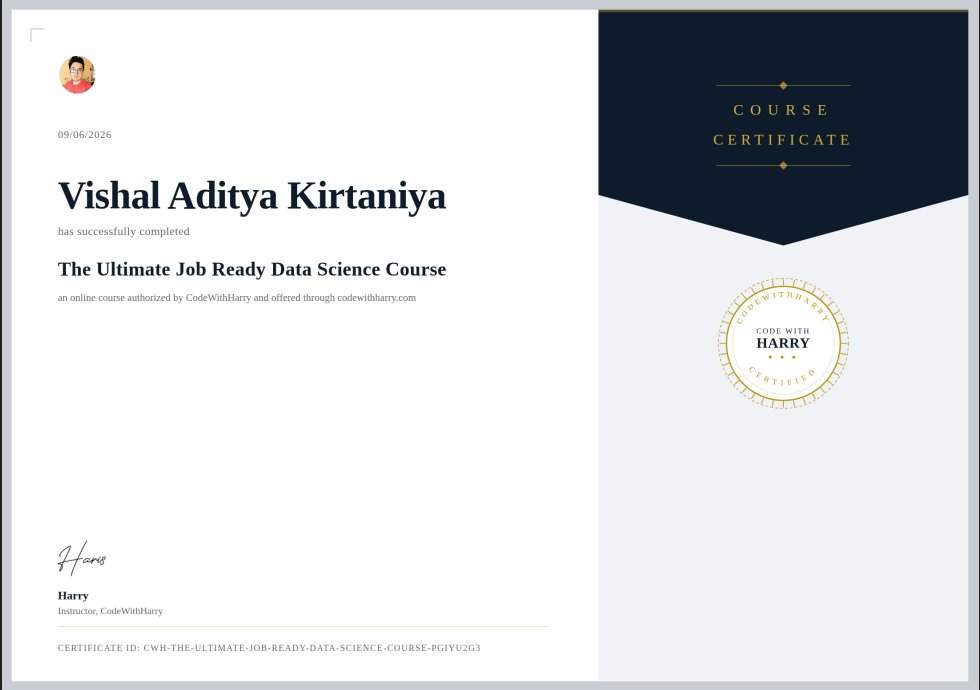
Task: Click the instructor profile photo avatar
Action: (78, 75)
